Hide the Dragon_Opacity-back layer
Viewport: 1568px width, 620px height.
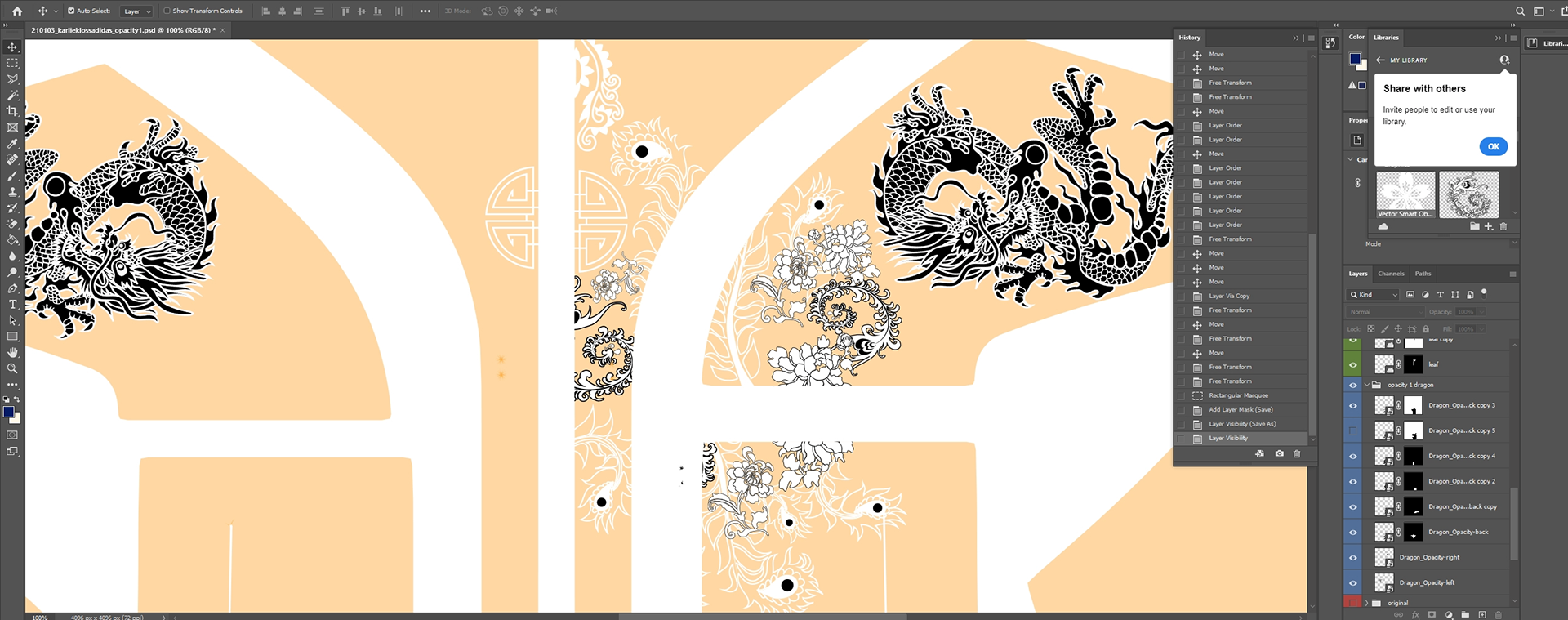coord(1353,532)
